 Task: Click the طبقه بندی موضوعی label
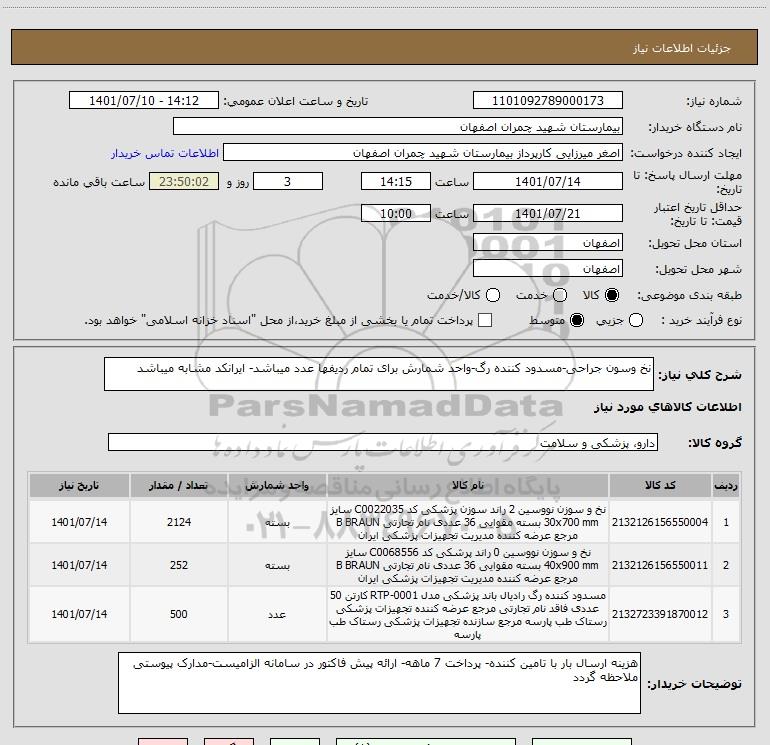[x=689, y=295]
